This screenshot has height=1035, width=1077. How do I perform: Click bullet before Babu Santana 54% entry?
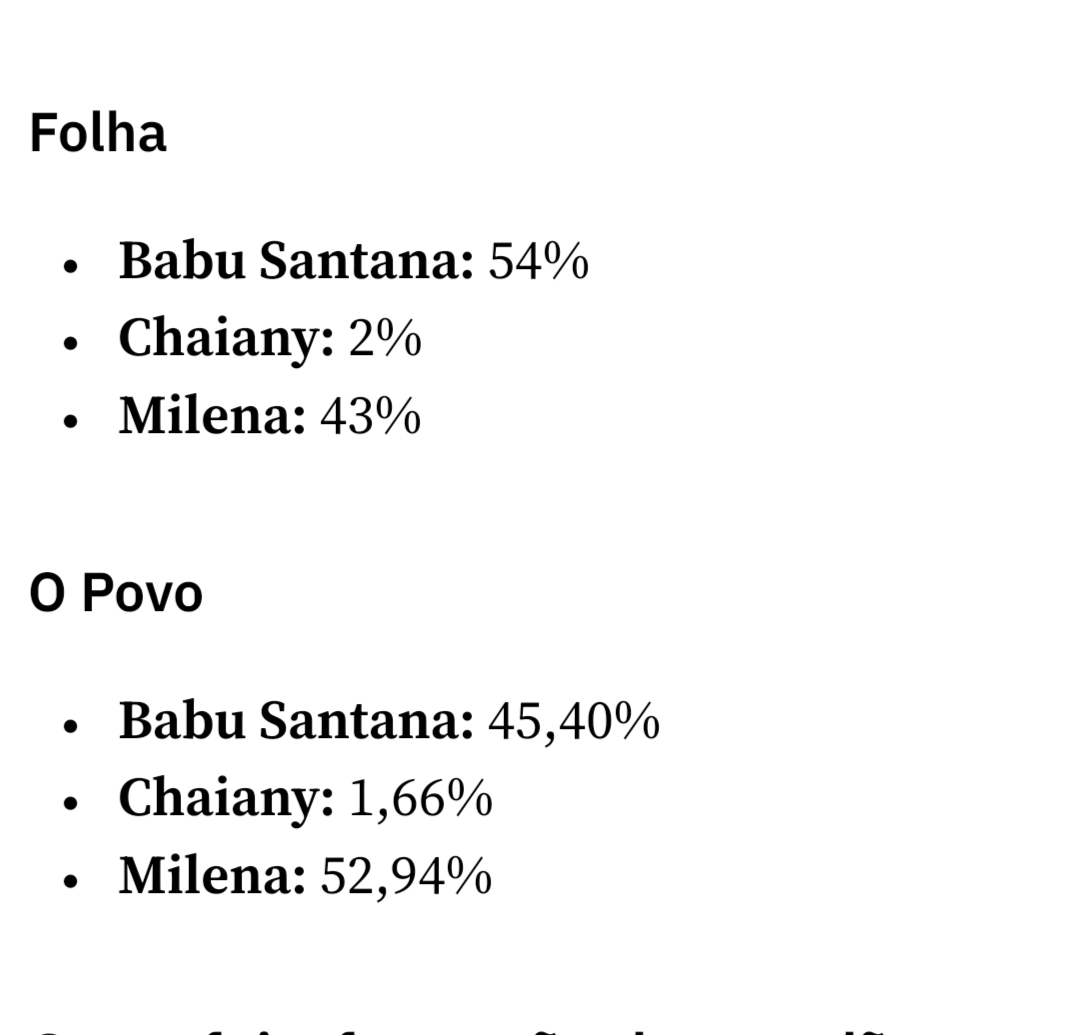pos(70,266)
